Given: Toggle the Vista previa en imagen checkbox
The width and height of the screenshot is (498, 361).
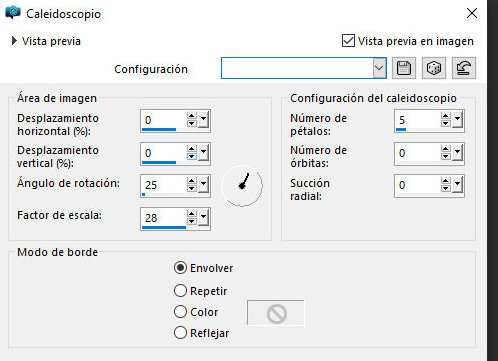Looking at the screenshot, I should (348, 41).
